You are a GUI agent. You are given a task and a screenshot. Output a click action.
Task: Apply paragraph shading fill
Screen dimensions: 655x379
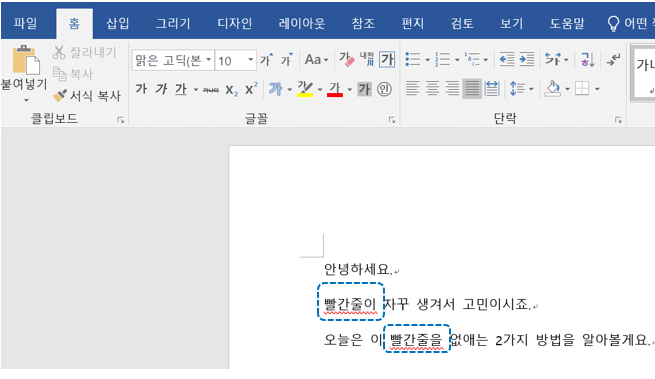[x=553, y=89]
